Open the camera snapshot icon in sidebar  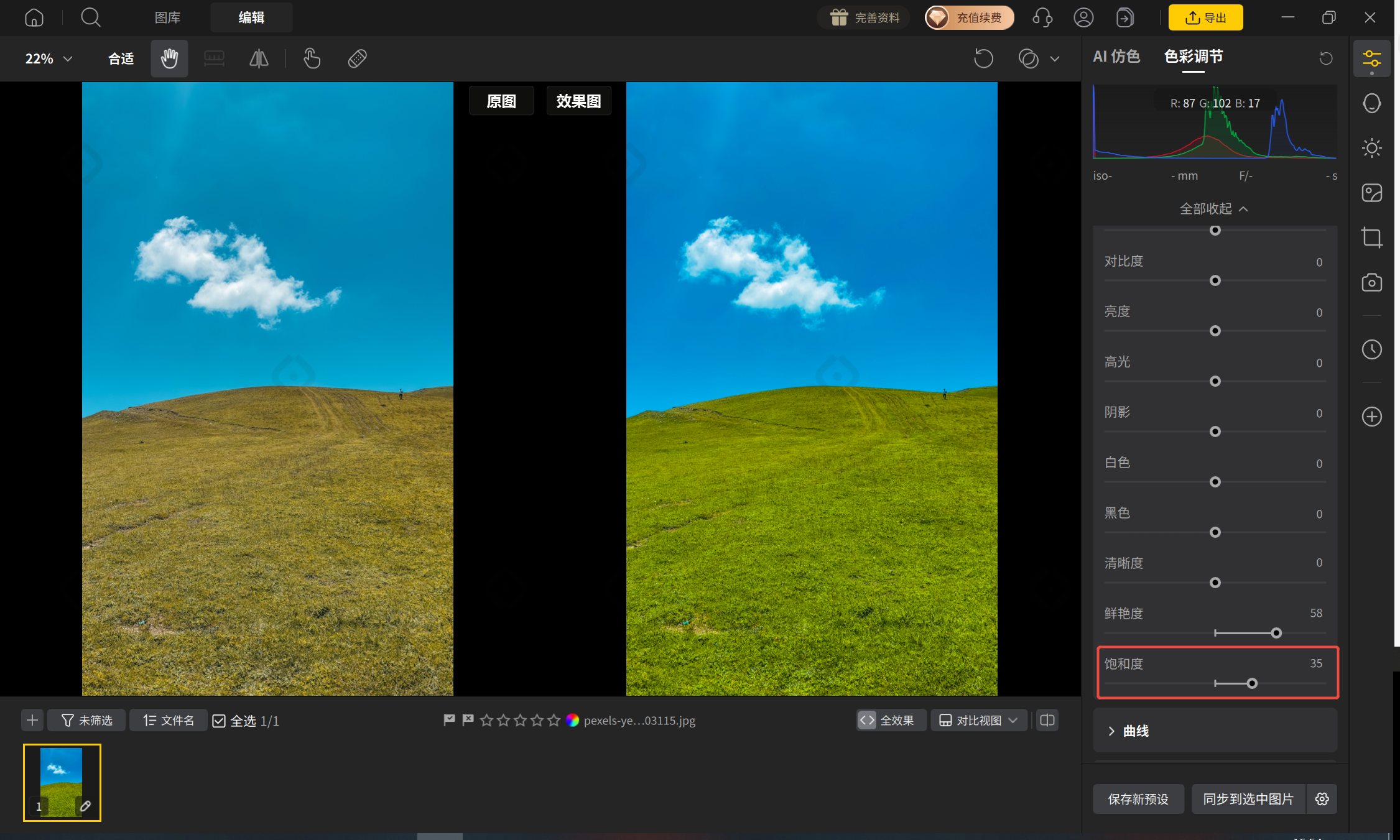point(1371,282)
